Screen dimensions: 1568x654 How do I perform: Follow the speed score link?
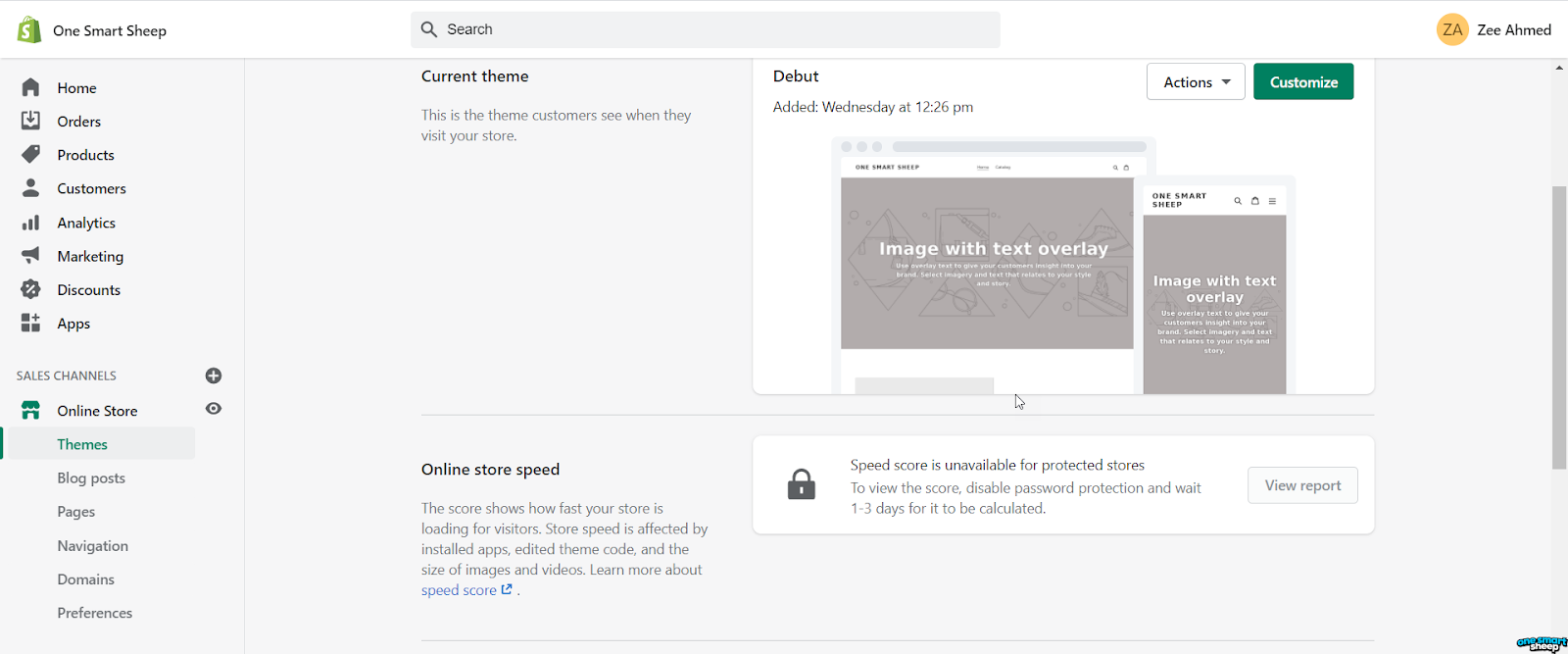point(460,590)
